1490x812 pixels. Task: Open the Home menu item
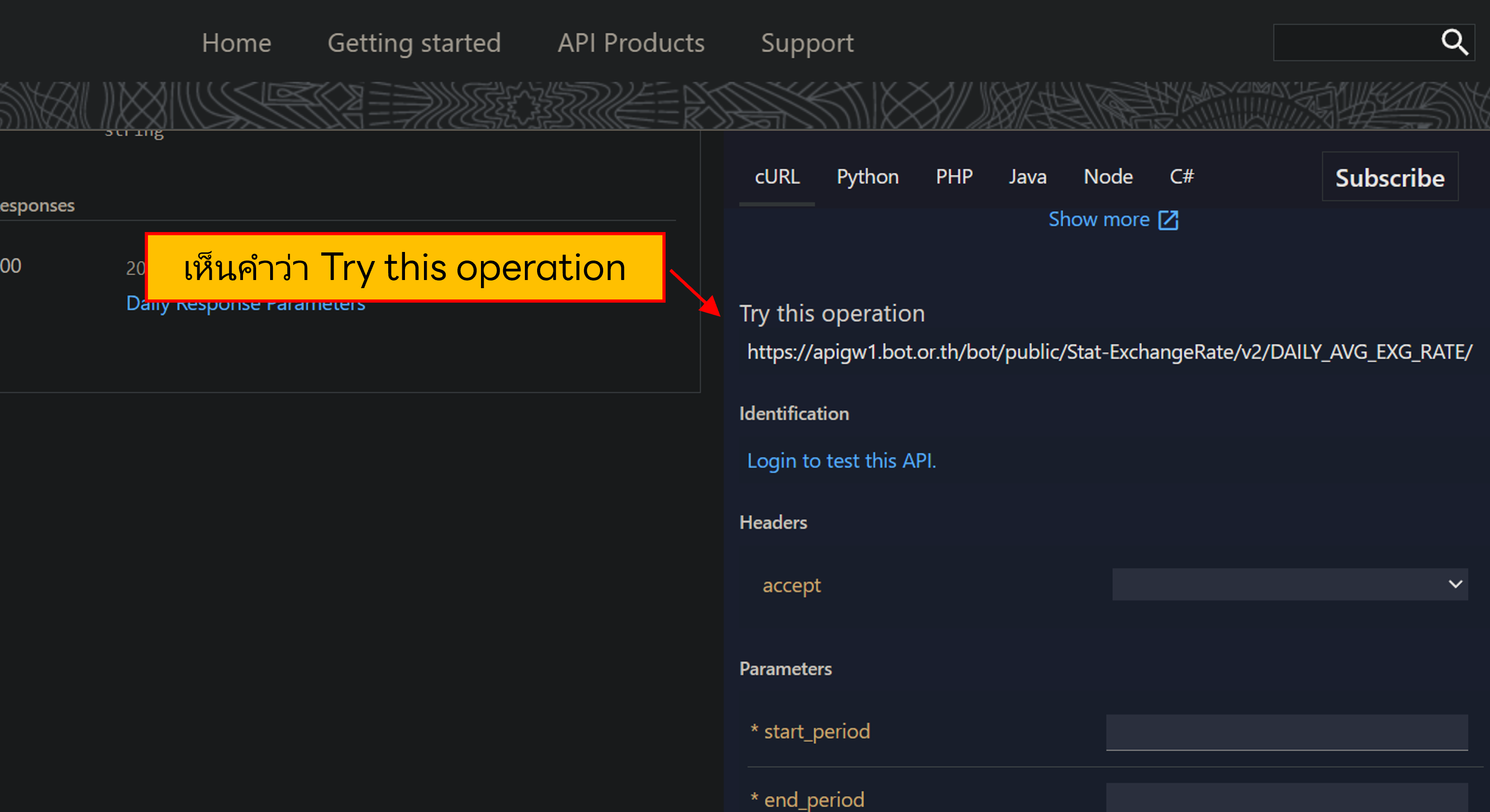pos(236,43)
